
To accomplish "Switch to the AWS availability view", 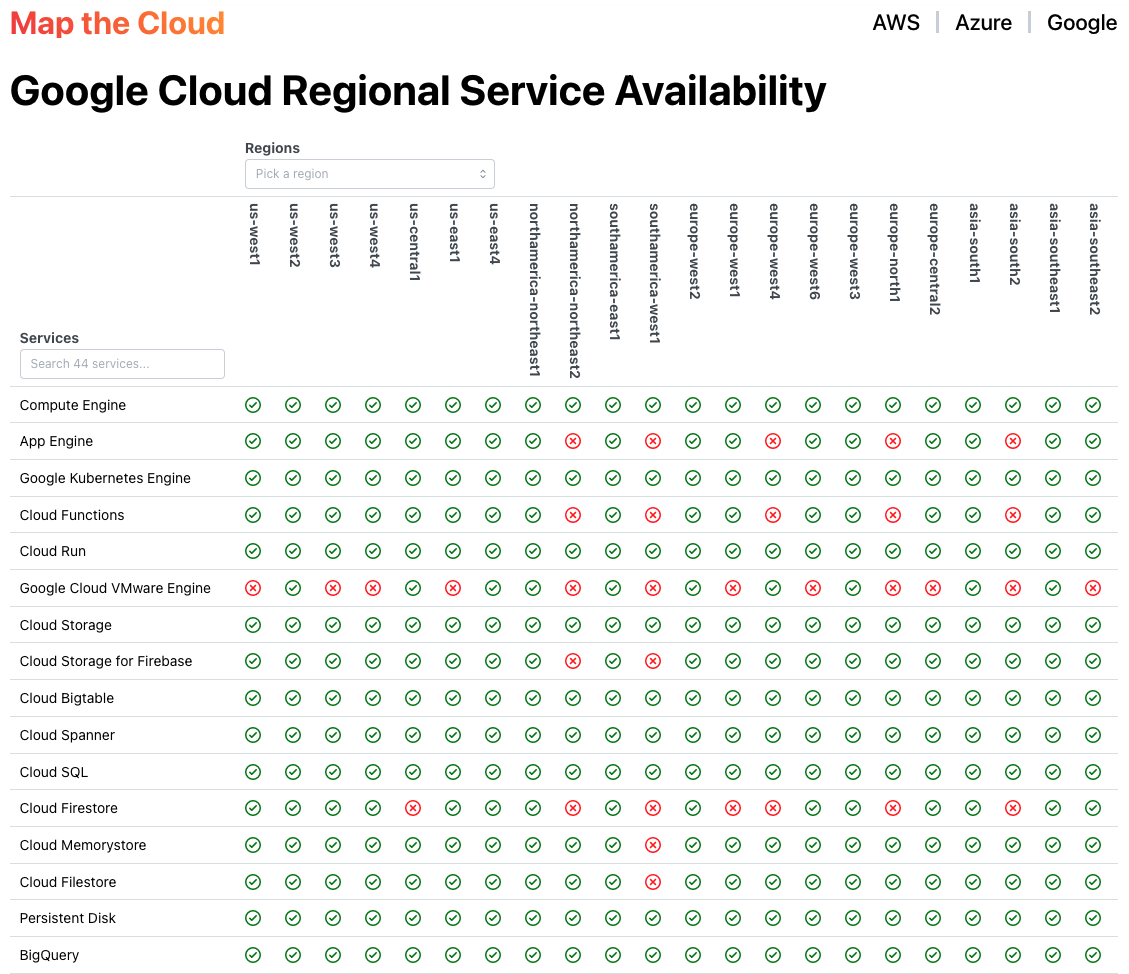I will 896,22.
